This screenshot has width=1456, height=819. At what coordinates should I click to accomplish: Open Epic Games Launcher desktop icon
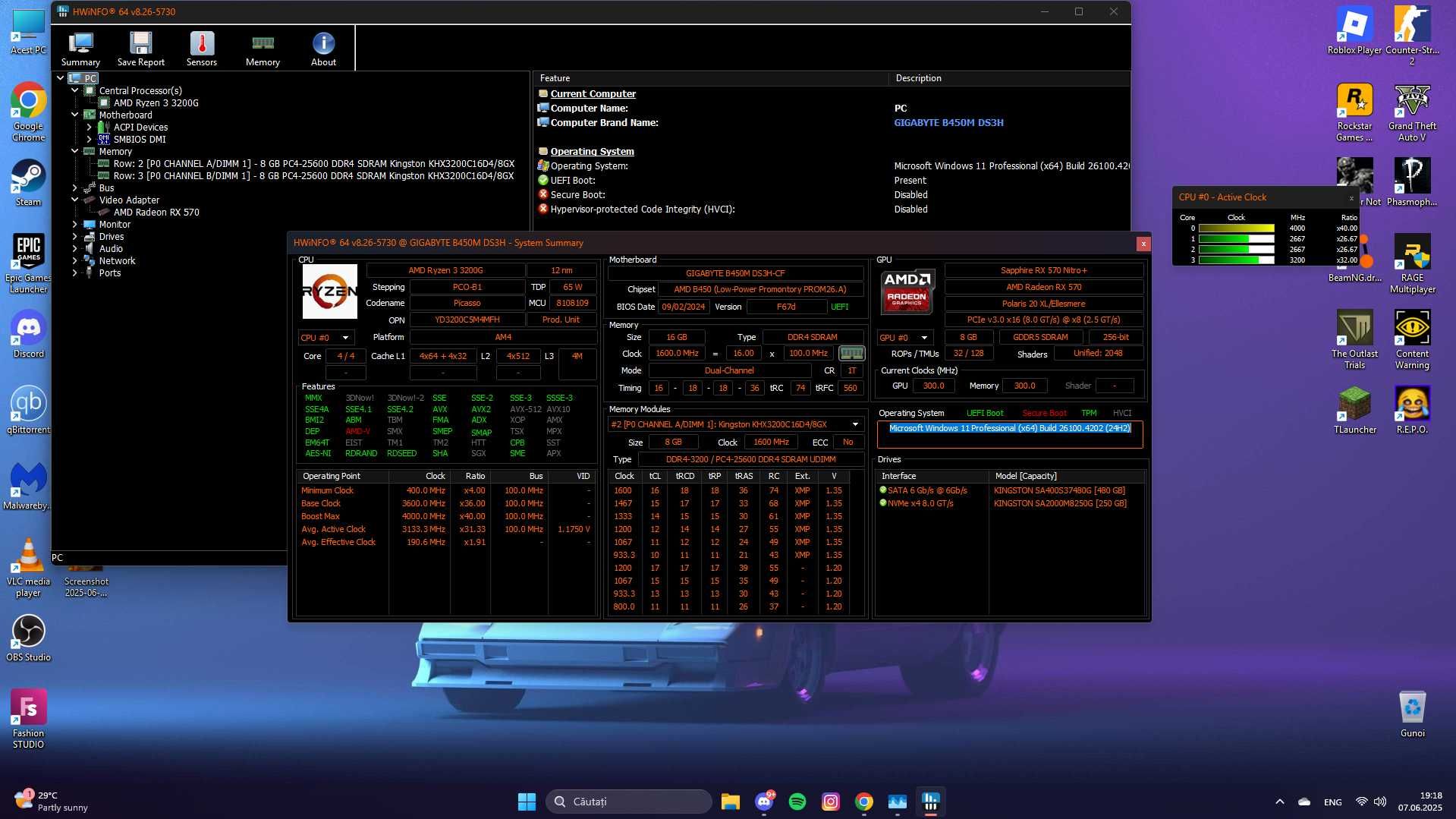pos(28,263)
